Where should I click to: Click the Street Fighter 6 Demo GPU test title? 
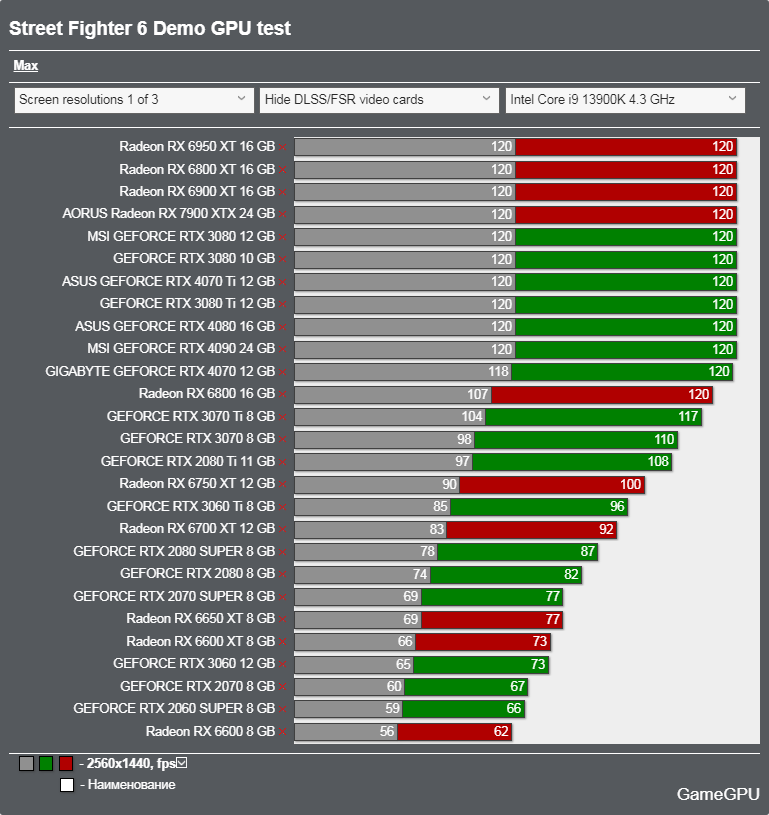tap(150, 29)
